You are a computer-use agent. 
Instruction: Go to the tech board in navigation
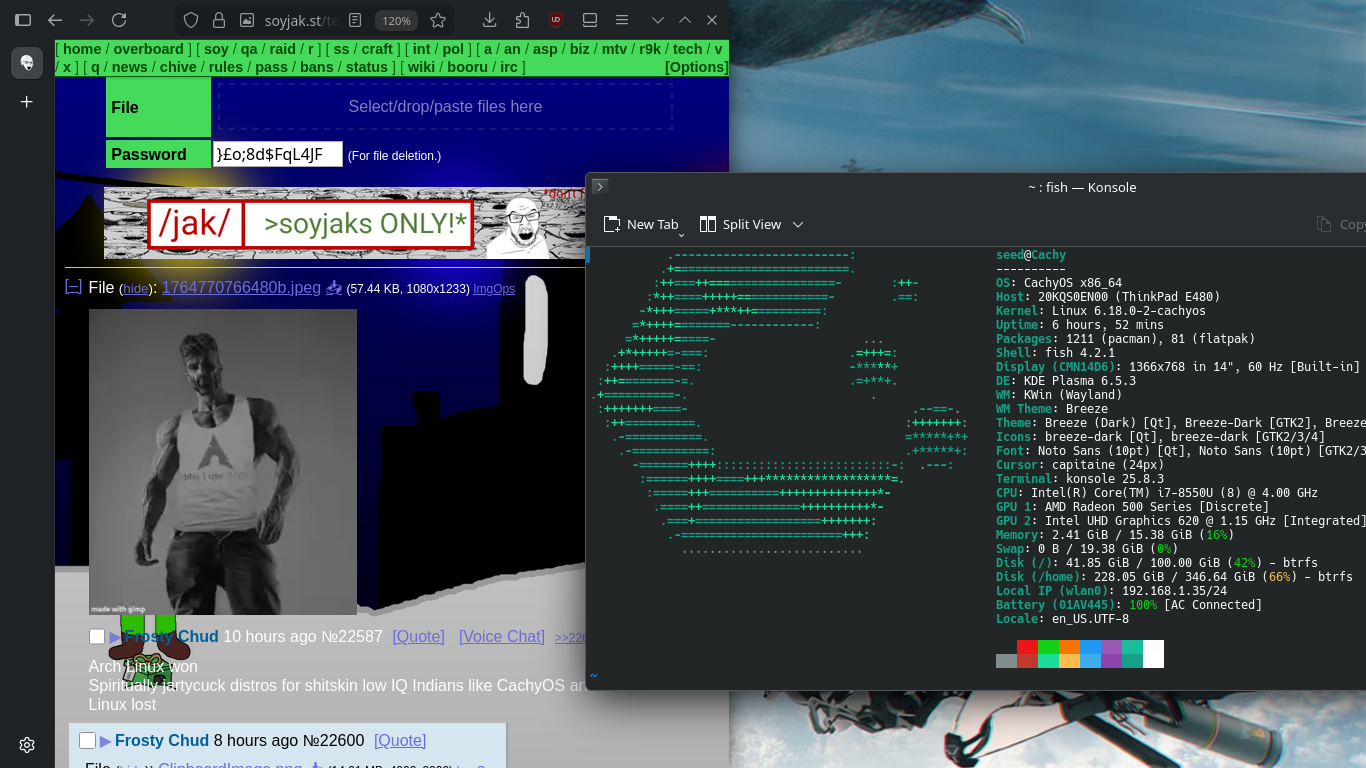point(687,49)
